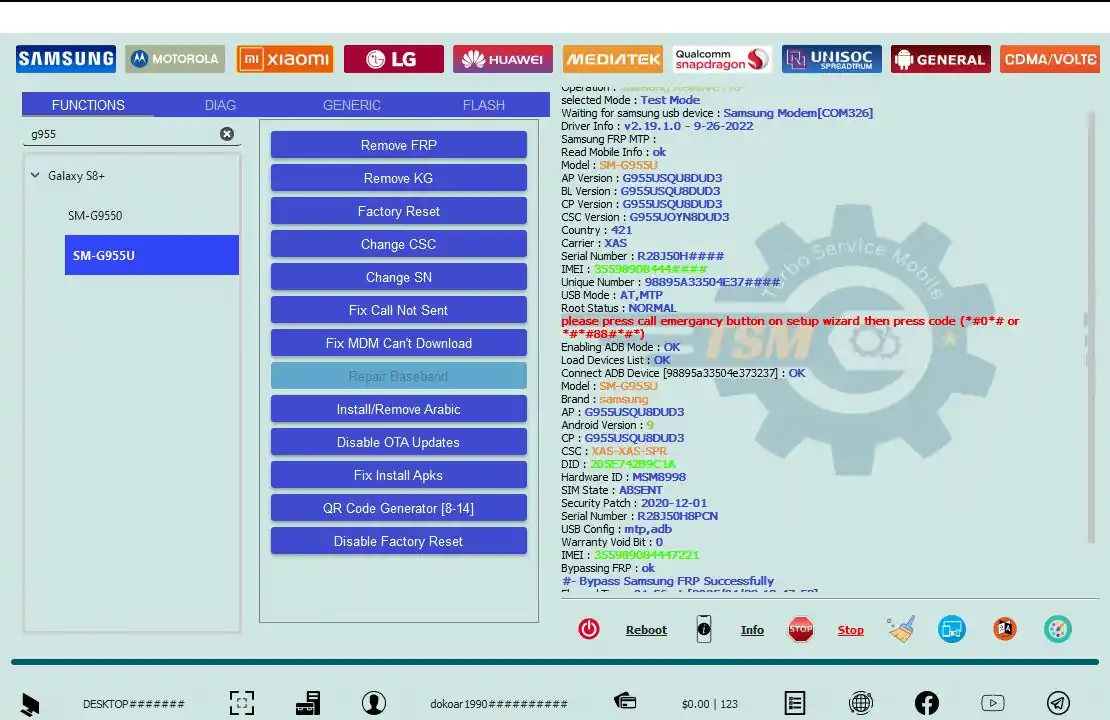Image resolution: width=1110 pixels, height=720 pixels.
Task: Click the "Test Mode" log value
Action: tap(670, 100)
